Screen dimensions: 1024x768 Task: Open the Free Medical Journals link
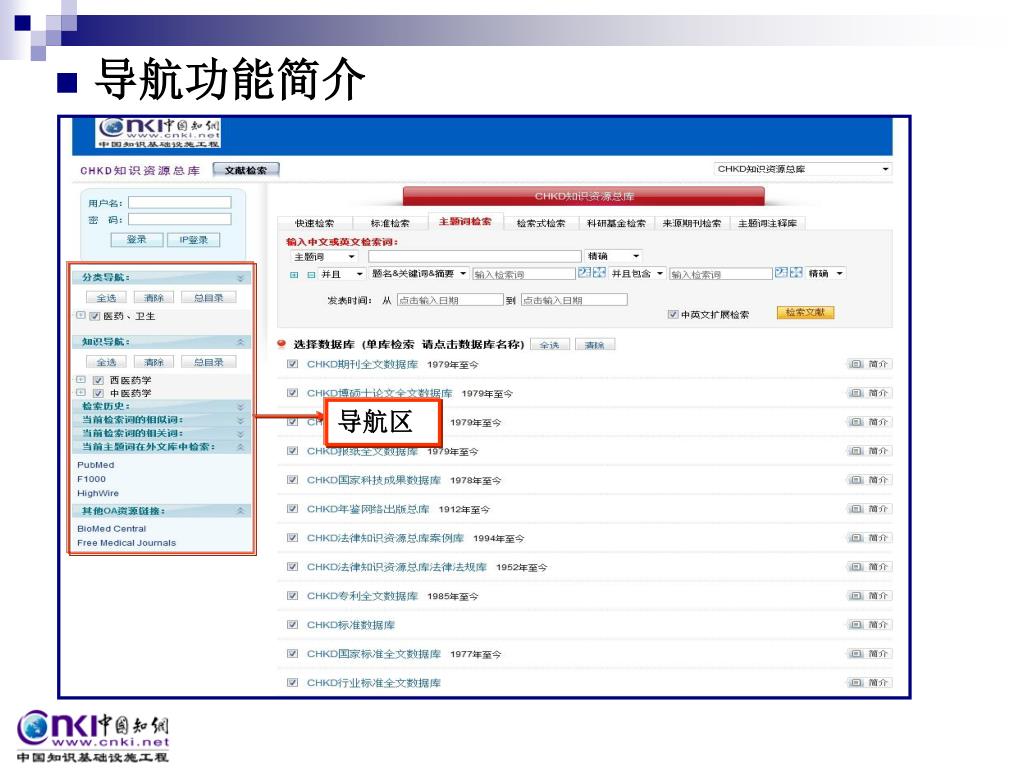(x=127, y=543)
